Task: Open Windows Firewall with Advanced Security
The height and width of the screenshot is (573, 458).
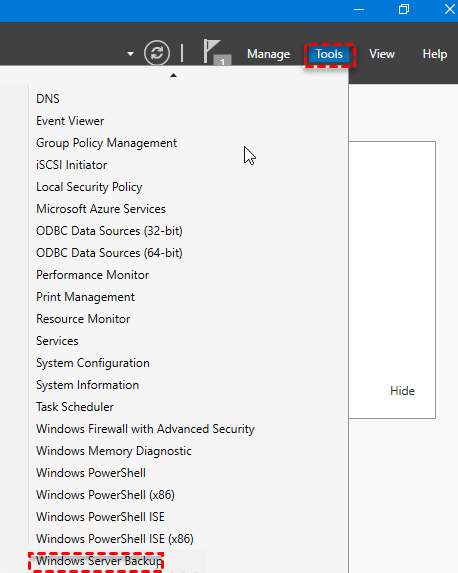Action: pyautogui.click(x=145, y=429)
